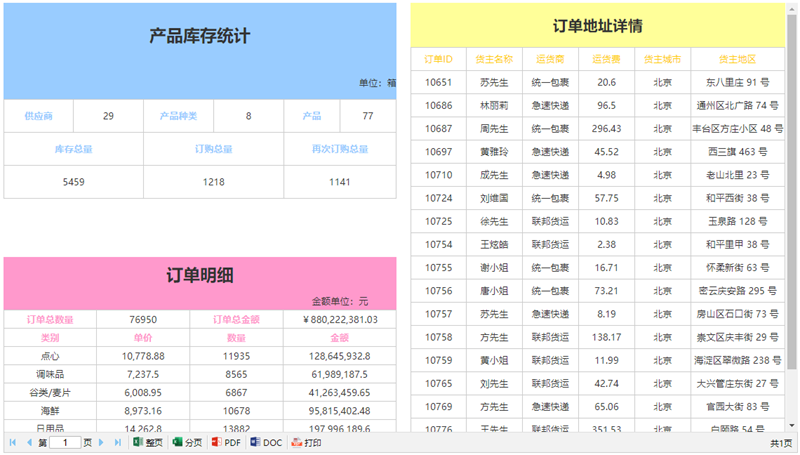Print the report (打印)
Viewport: 800px width, 455px height.
(x=306, y=442)
